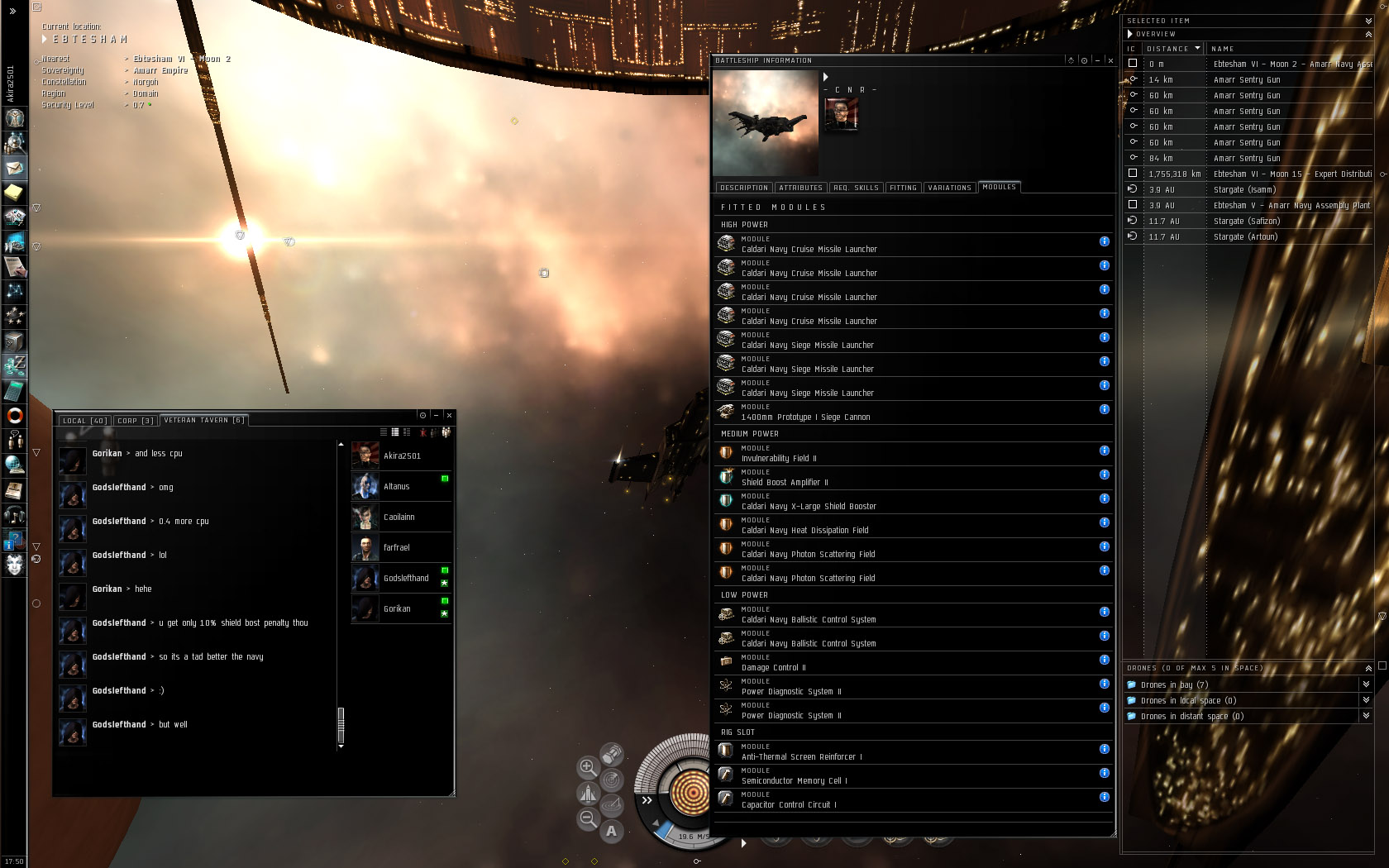
Task: Open the yellow Notepad icon
Action: coord(15,193)
